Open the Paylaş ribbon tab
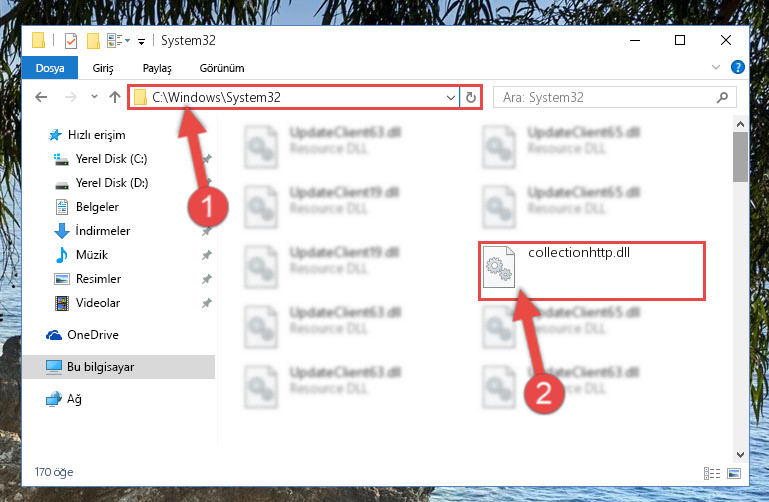Viewport: 769px width, 502px height. [157, 68]
